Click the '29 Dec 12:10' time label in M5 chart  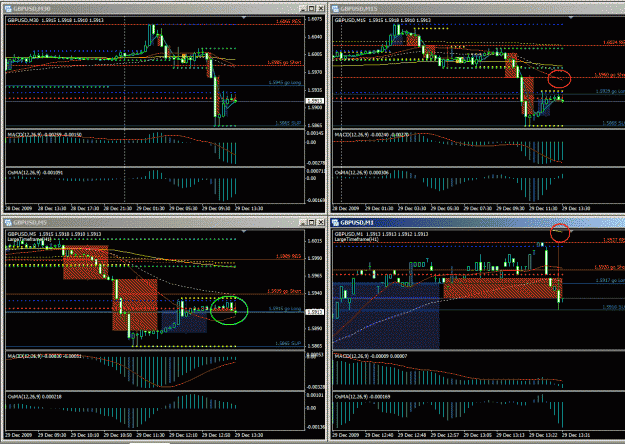tap(183, 434)
